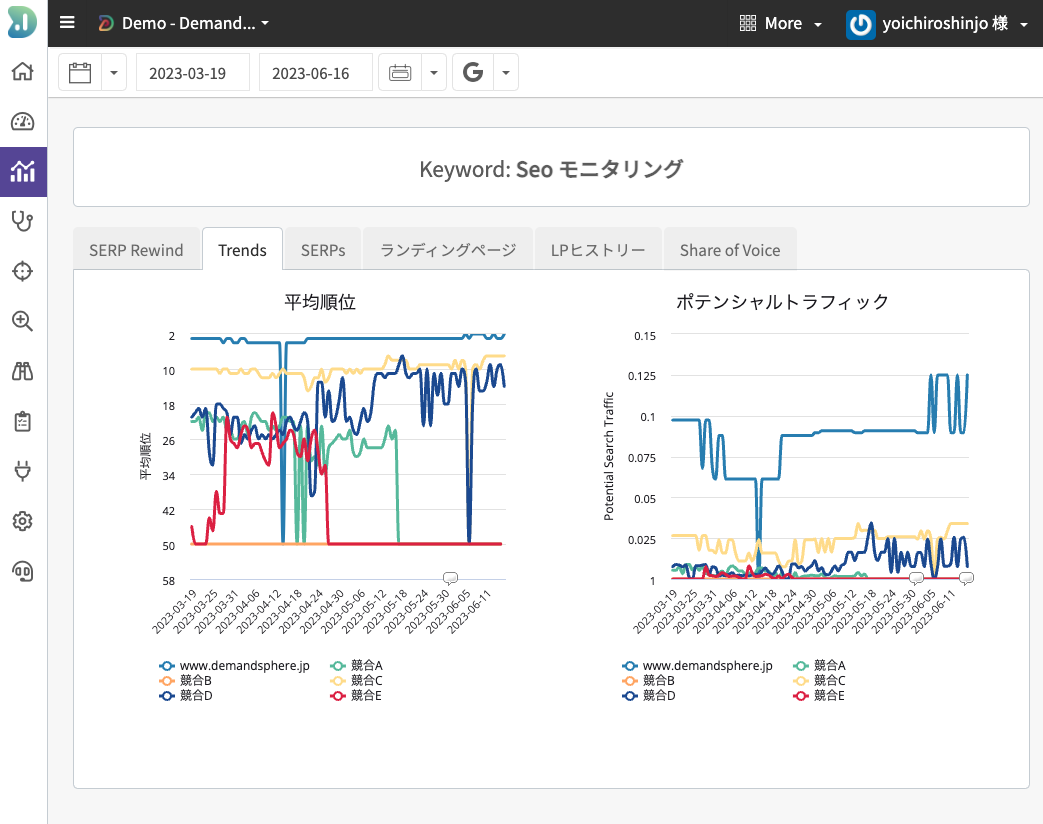Image resolution: width=1043 pixels, height=824 pixels.
Task: Open the yoichiroshinjo user dropdown
Action: pos(937,24)
